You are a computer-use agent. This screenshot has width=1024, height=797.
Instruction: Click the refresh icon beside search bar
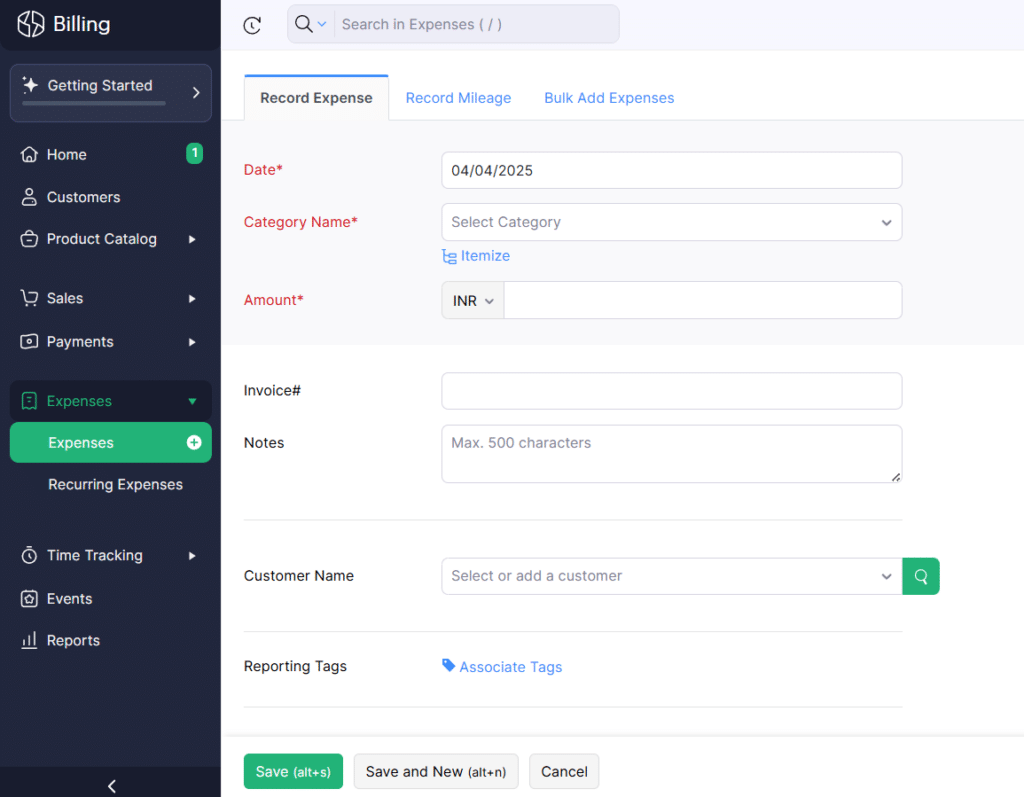point(252,25)
